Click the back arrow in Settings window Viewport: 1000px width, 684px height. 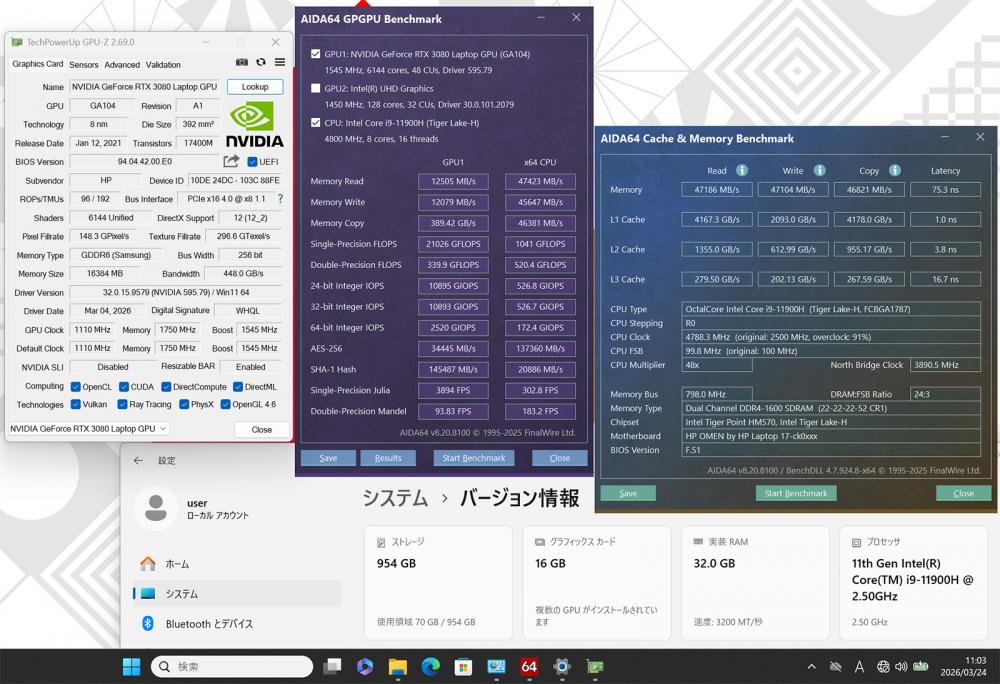pyautogui.click(x=138, y=460)
